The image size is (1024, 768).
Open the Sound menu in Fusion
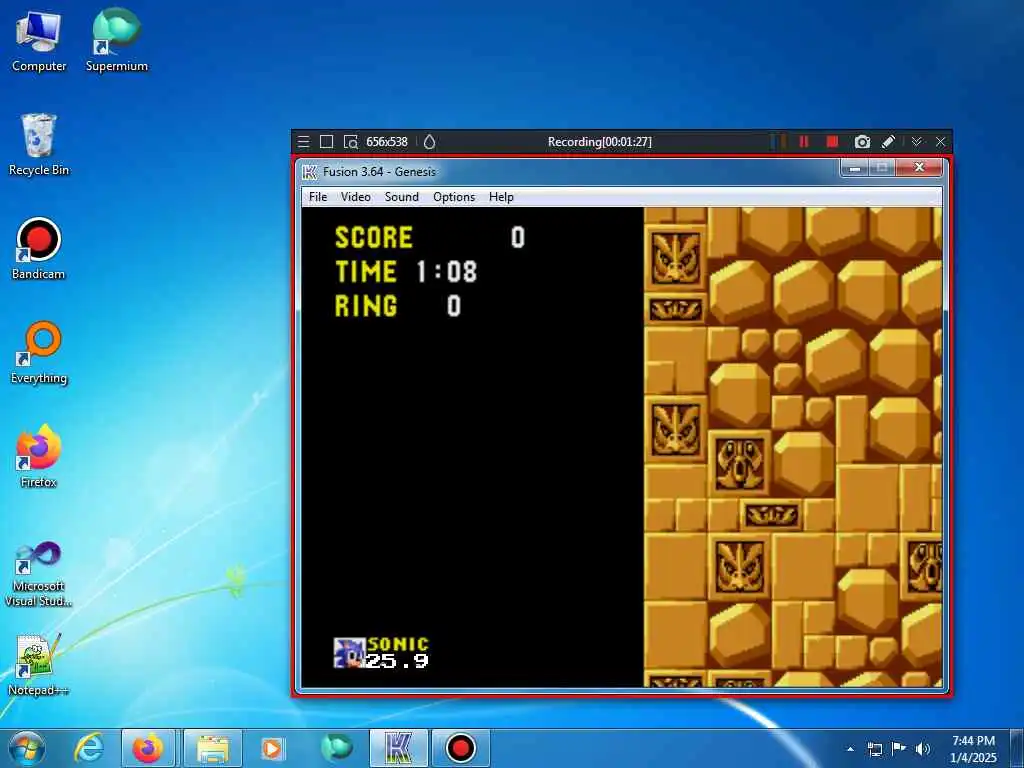(x=402, y=197)
